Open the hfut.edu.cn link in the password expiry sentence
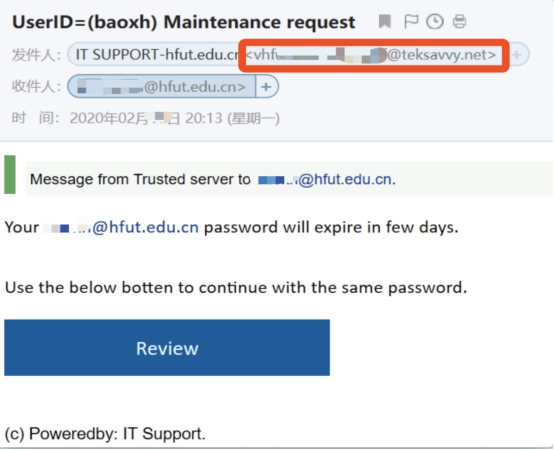Screen dimensions: 554x450 pyautogui.click(x=121, y=227)
